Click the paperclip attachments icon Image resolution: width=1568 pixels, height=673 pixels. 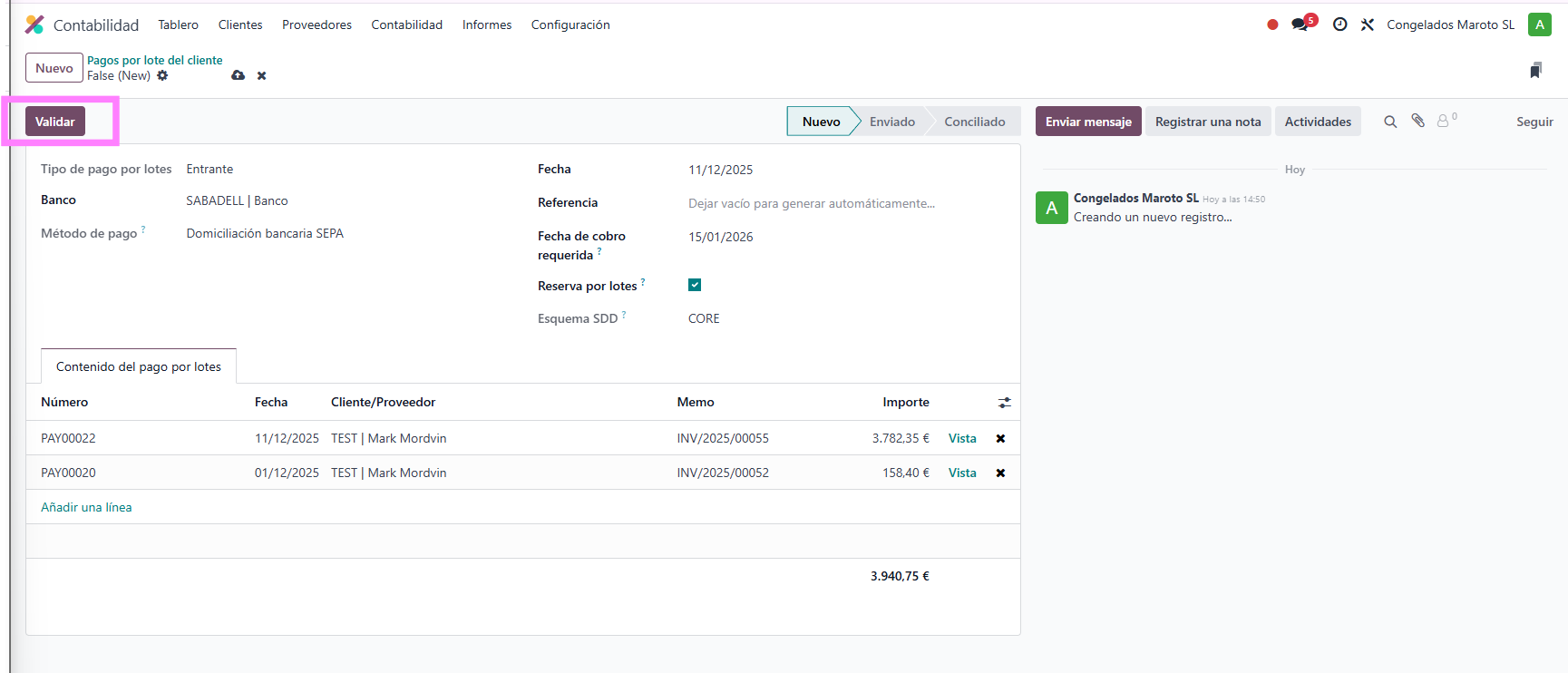pyautogui.click(x=1417, y=121)
